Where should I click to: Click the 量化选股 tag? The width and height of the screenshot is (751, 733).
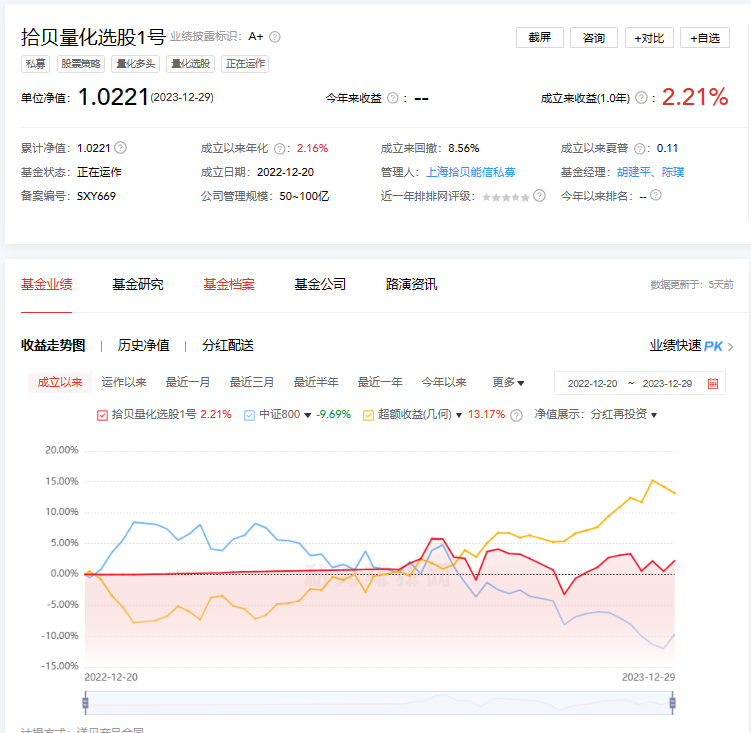point(190,64)
